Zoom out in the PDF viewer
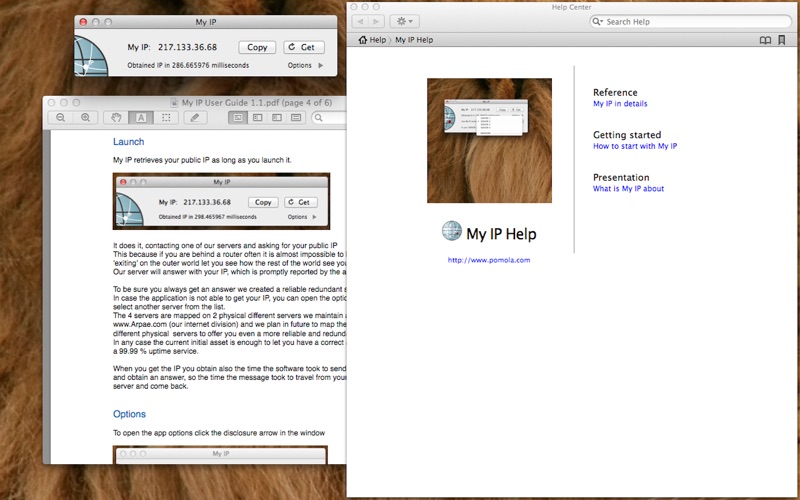The image size is (800, 500). [61, 118]
